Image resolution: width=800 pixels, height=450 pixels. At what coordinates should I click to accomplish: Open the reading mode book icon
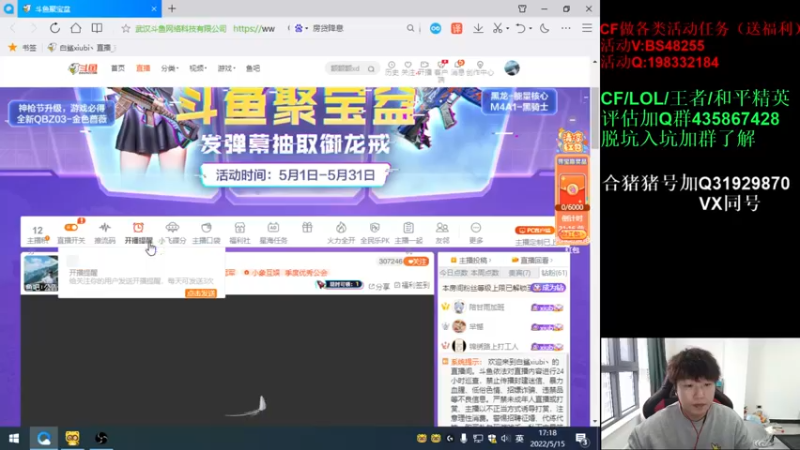point(96,28)
